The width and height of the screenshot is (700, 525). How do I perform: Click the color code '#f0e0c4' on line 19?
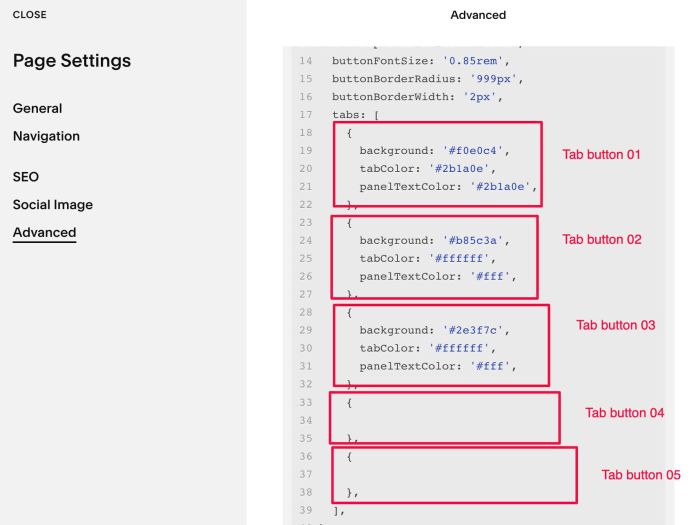473,151
